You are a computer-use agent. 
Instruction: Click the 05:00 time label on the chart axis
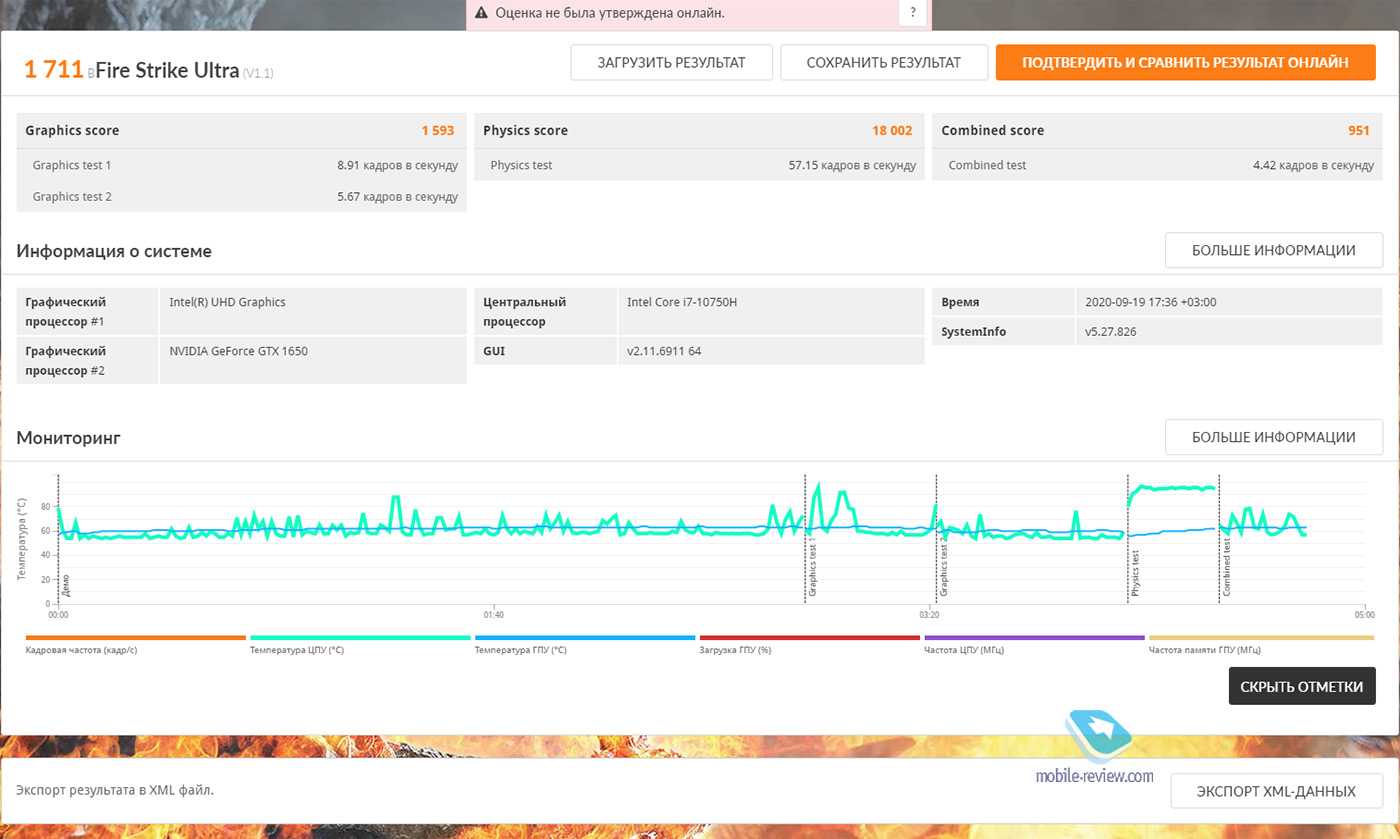click(x=1364, y=614)
